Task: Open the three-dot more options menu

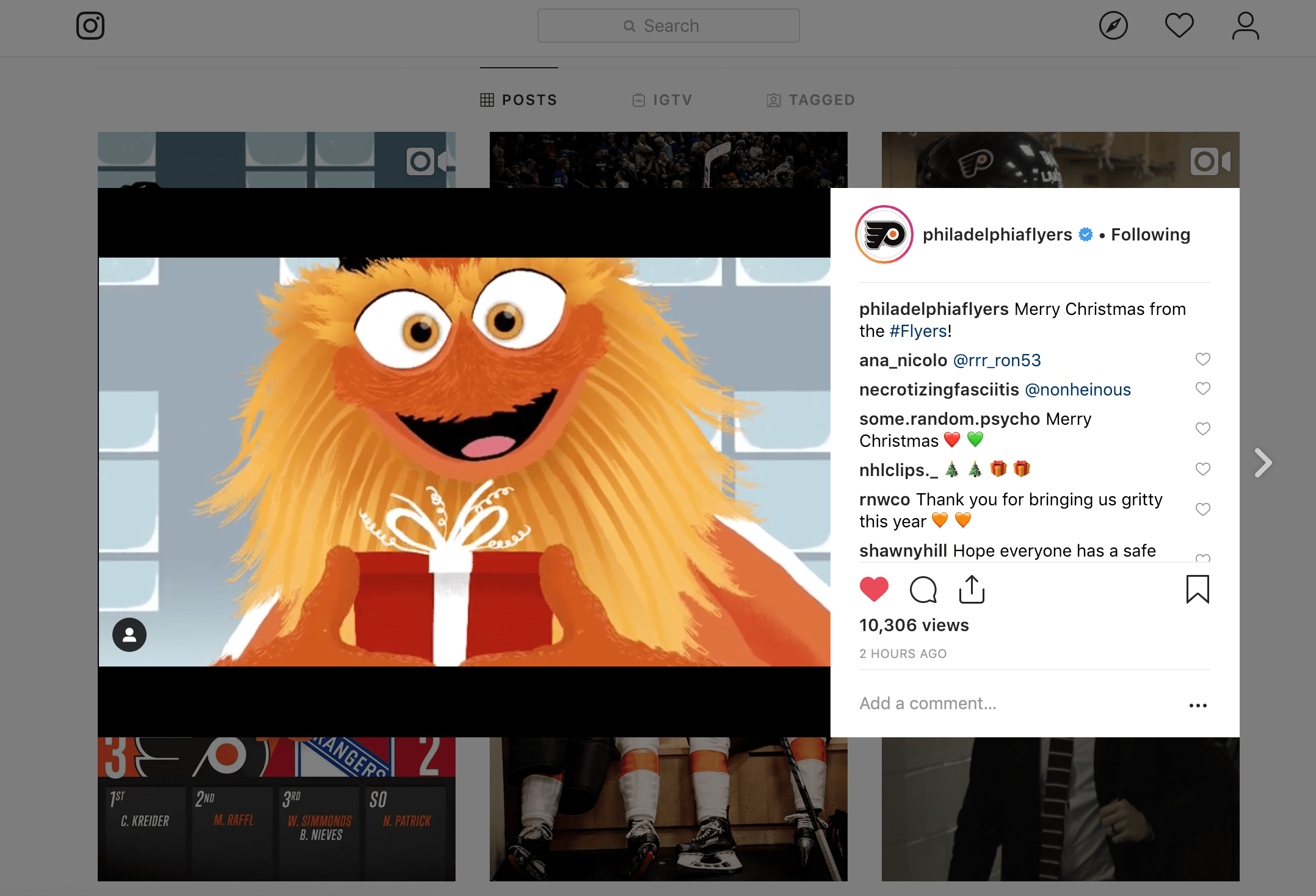Action: point(1198,705)
